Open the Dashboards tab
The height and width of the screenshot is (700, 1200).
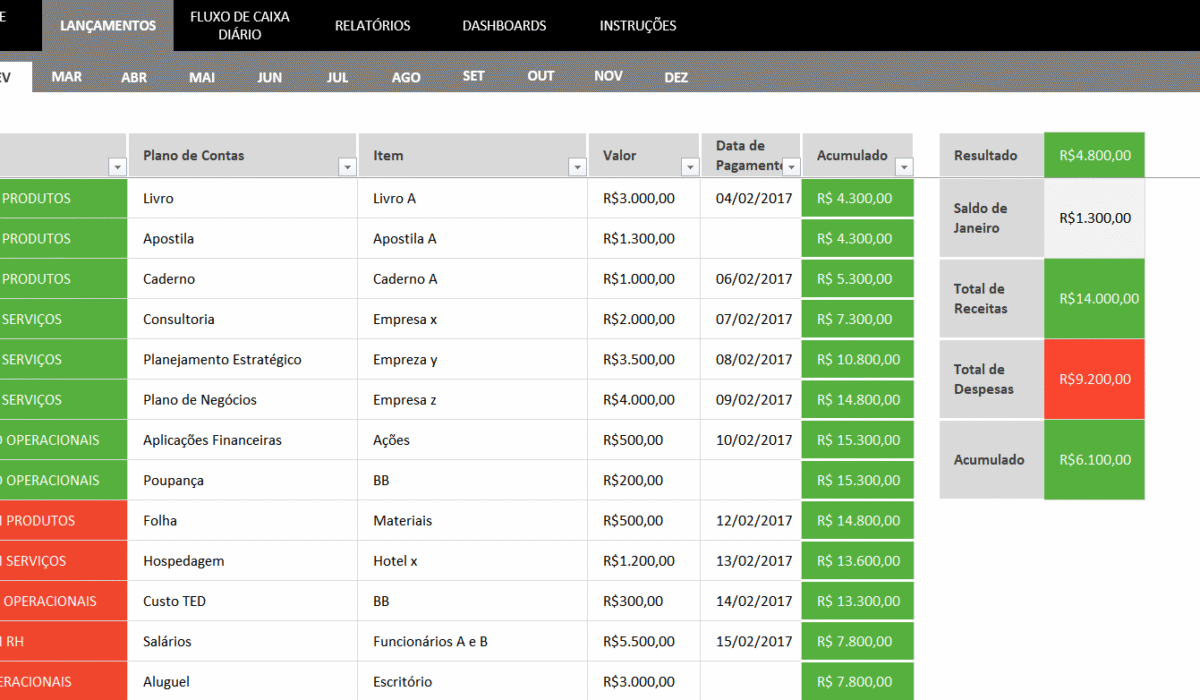(x=504, y=26)
